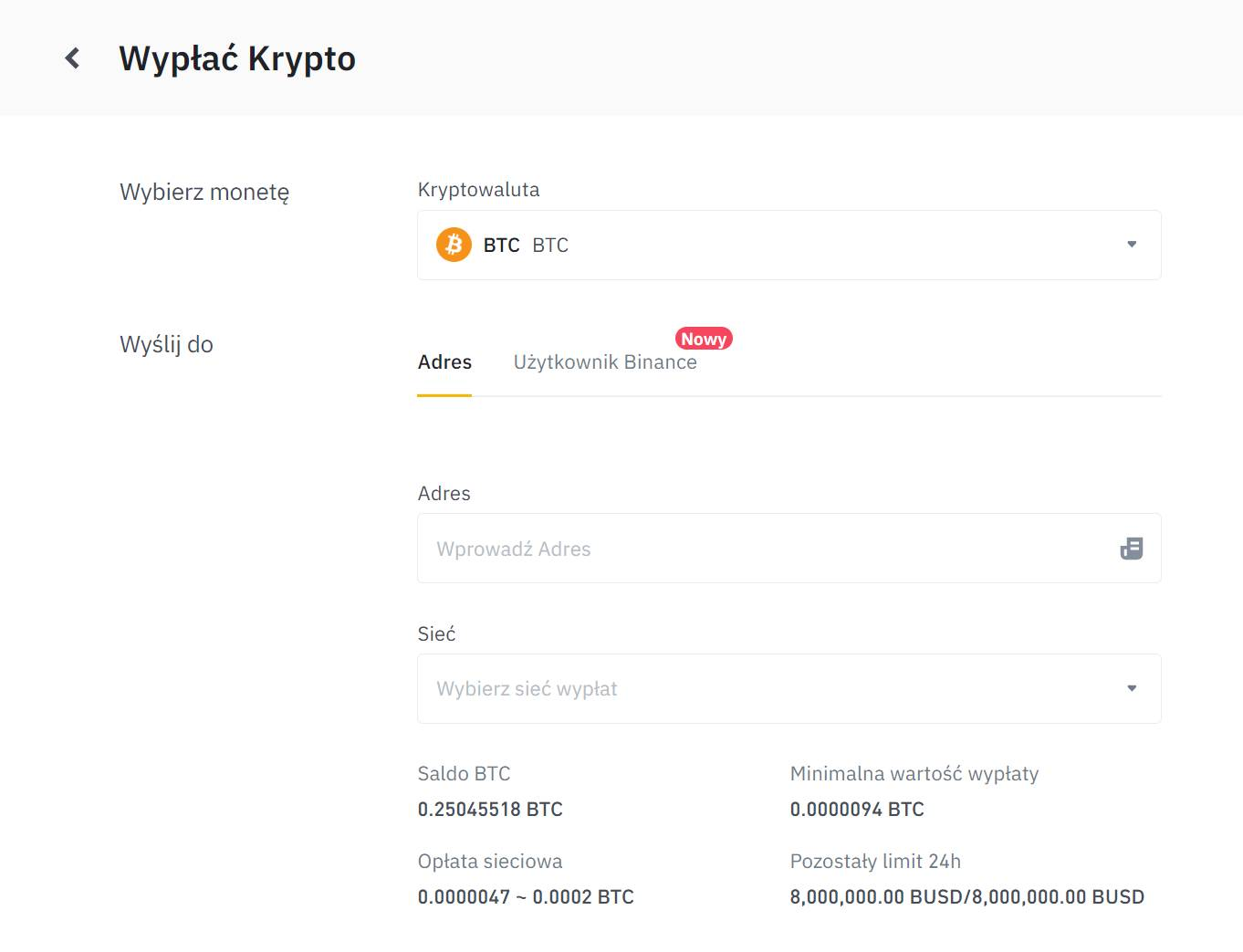Click the Sieć field label

436,633
